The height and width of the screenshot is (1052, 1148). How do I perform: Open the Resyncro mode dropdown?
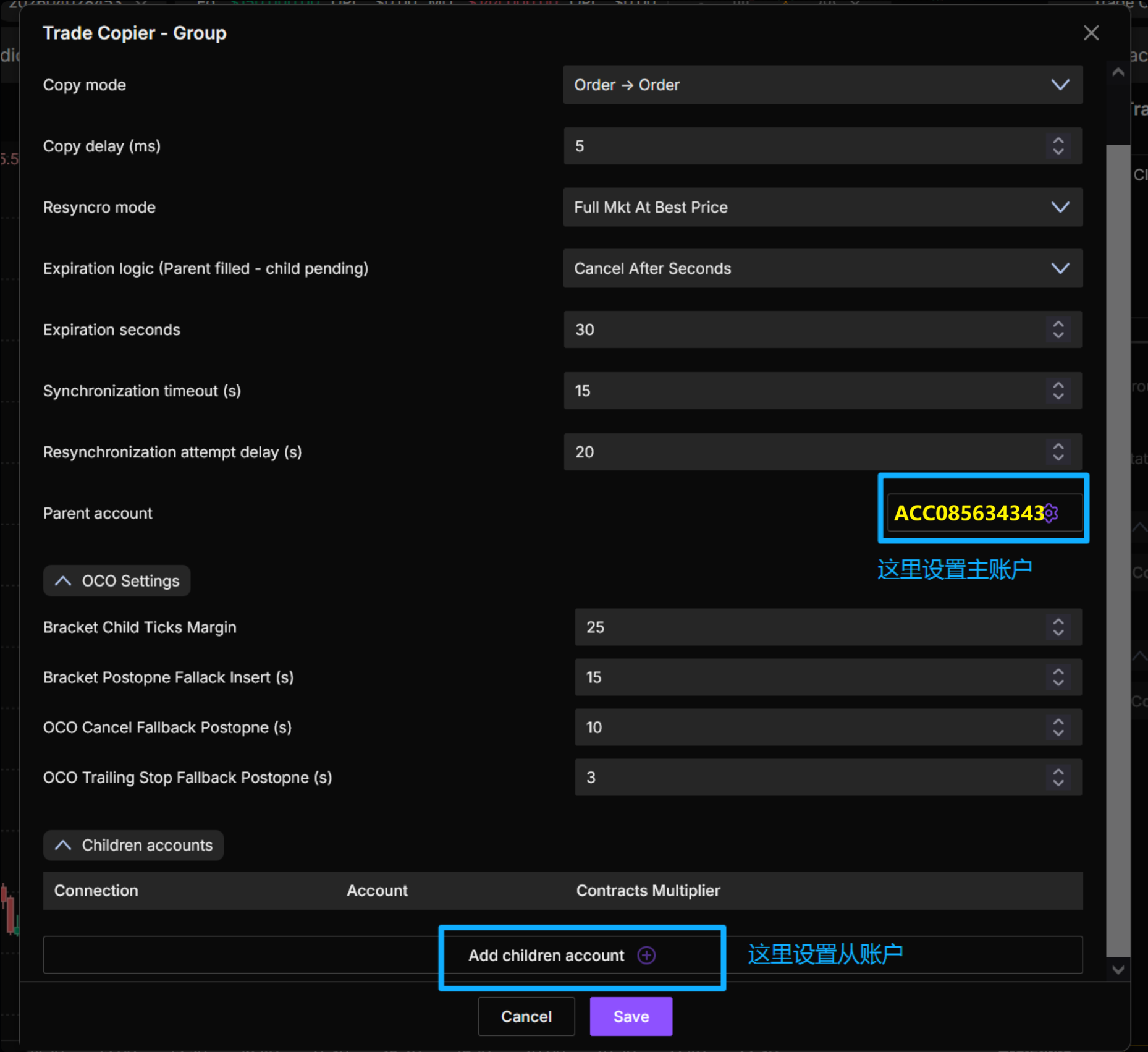click(822, 207)
